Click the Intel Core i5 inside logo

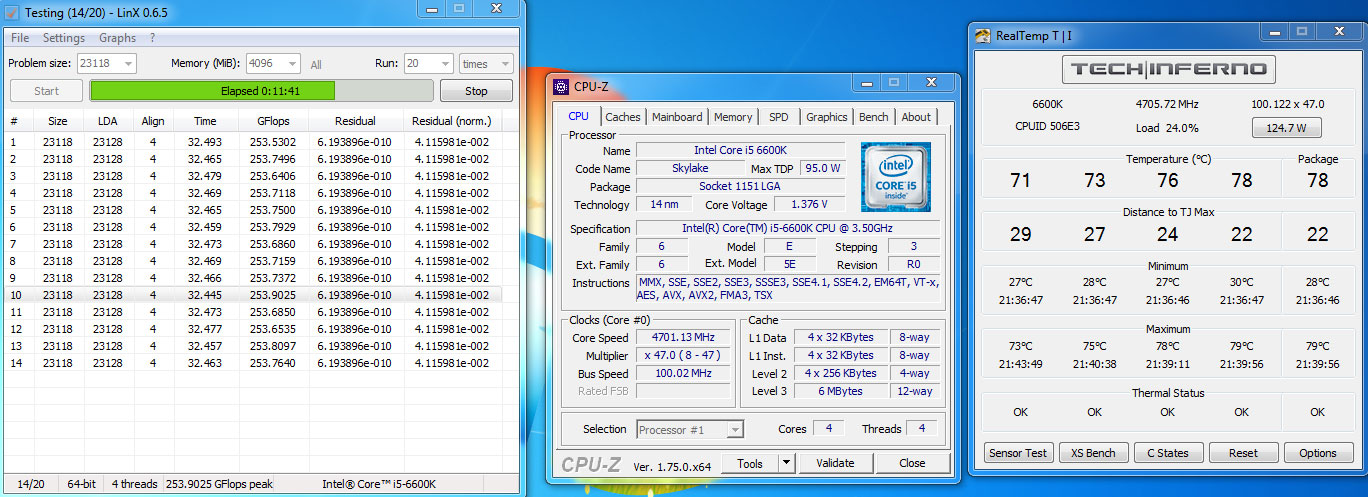895,176
